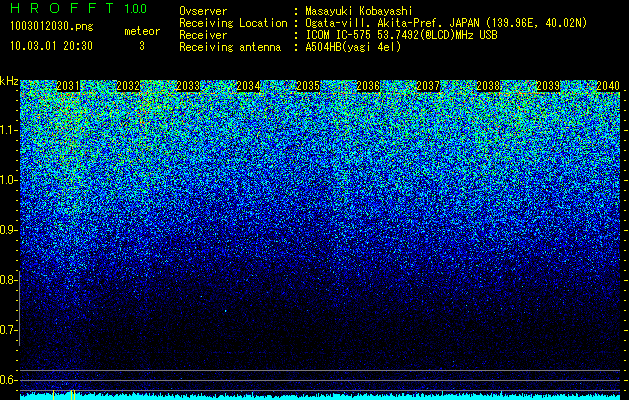Click the 2037 time marker
The width and height of the screenshot is (629, 400).
tap(428, 86)
